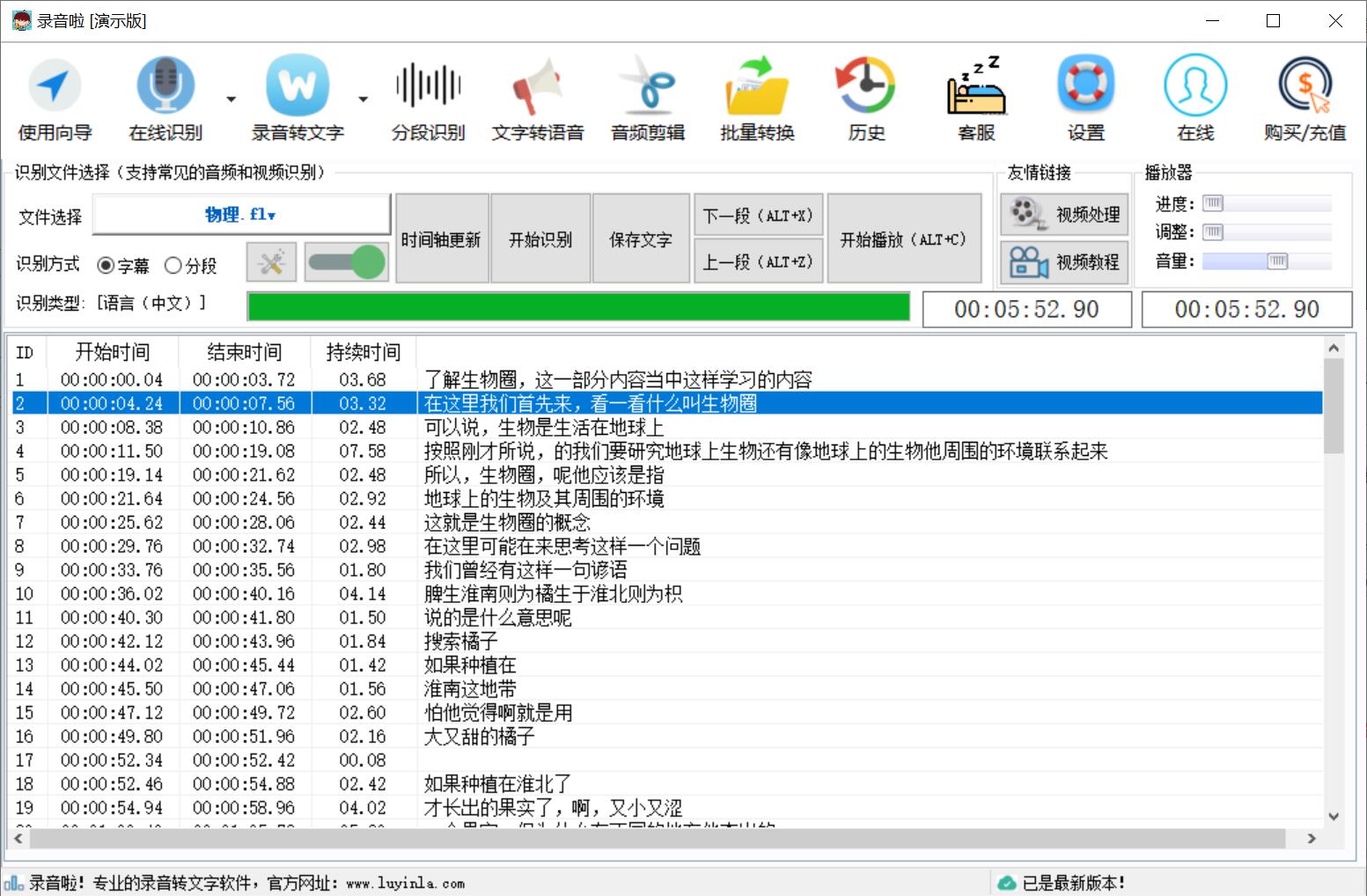Select the 字幕 recognition mode
1367x896 pixels.
click(x=122, y=265)
